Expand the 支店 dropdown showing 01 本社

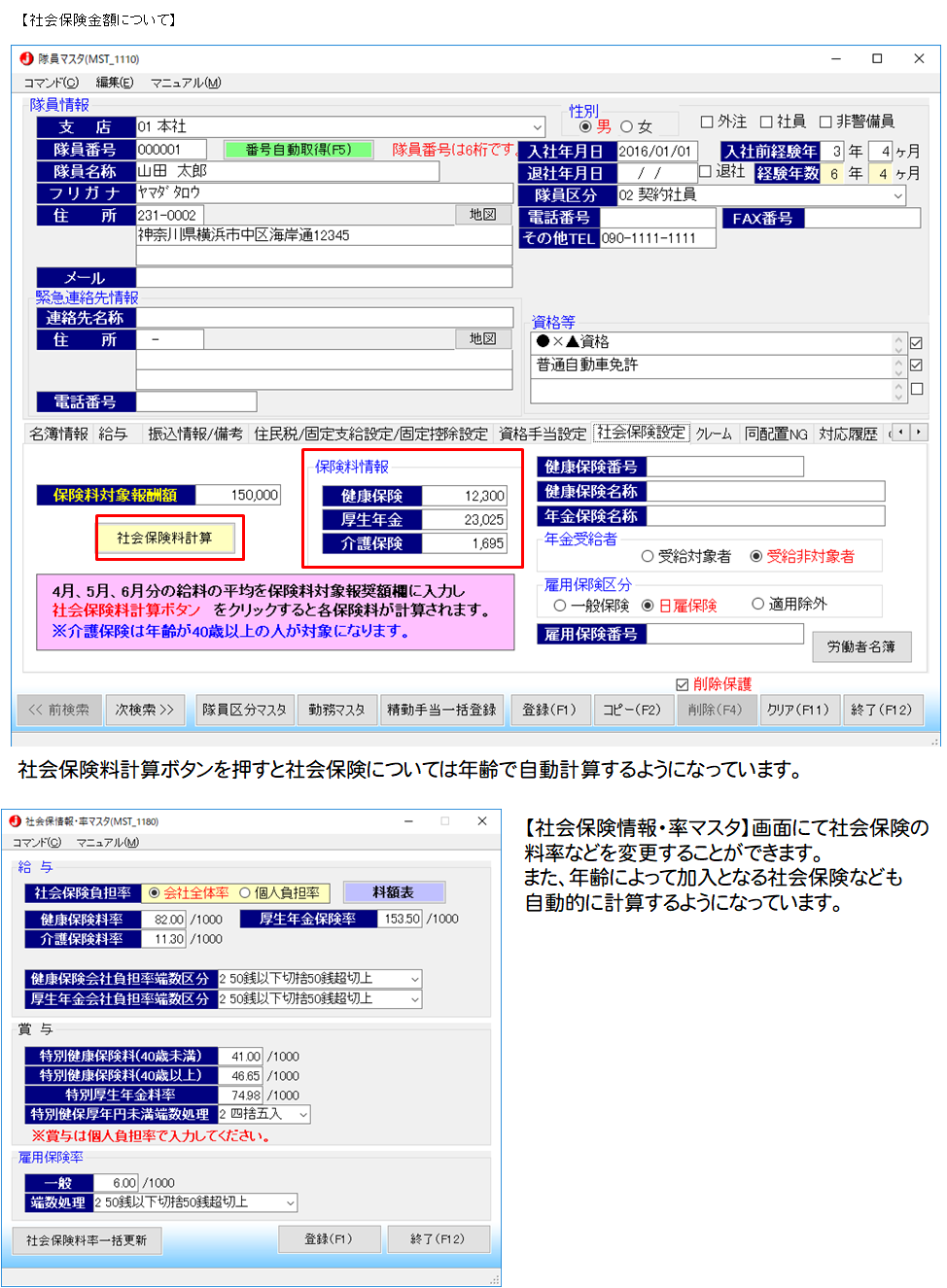click(538, 127)
